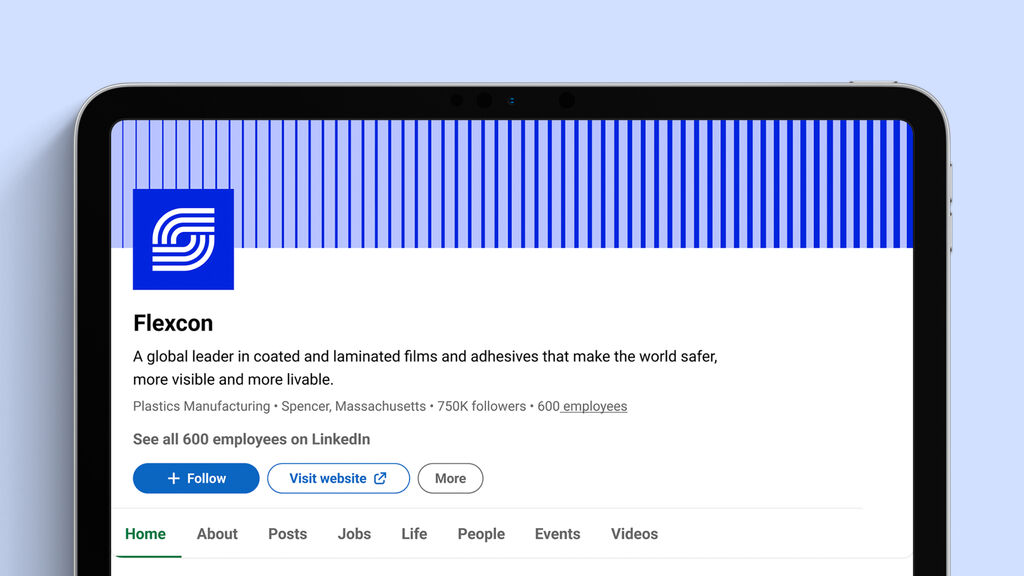Click the Plastics Manufacturing industry label
Viewport: 1024px width, 576px height.
pos(201,407)
